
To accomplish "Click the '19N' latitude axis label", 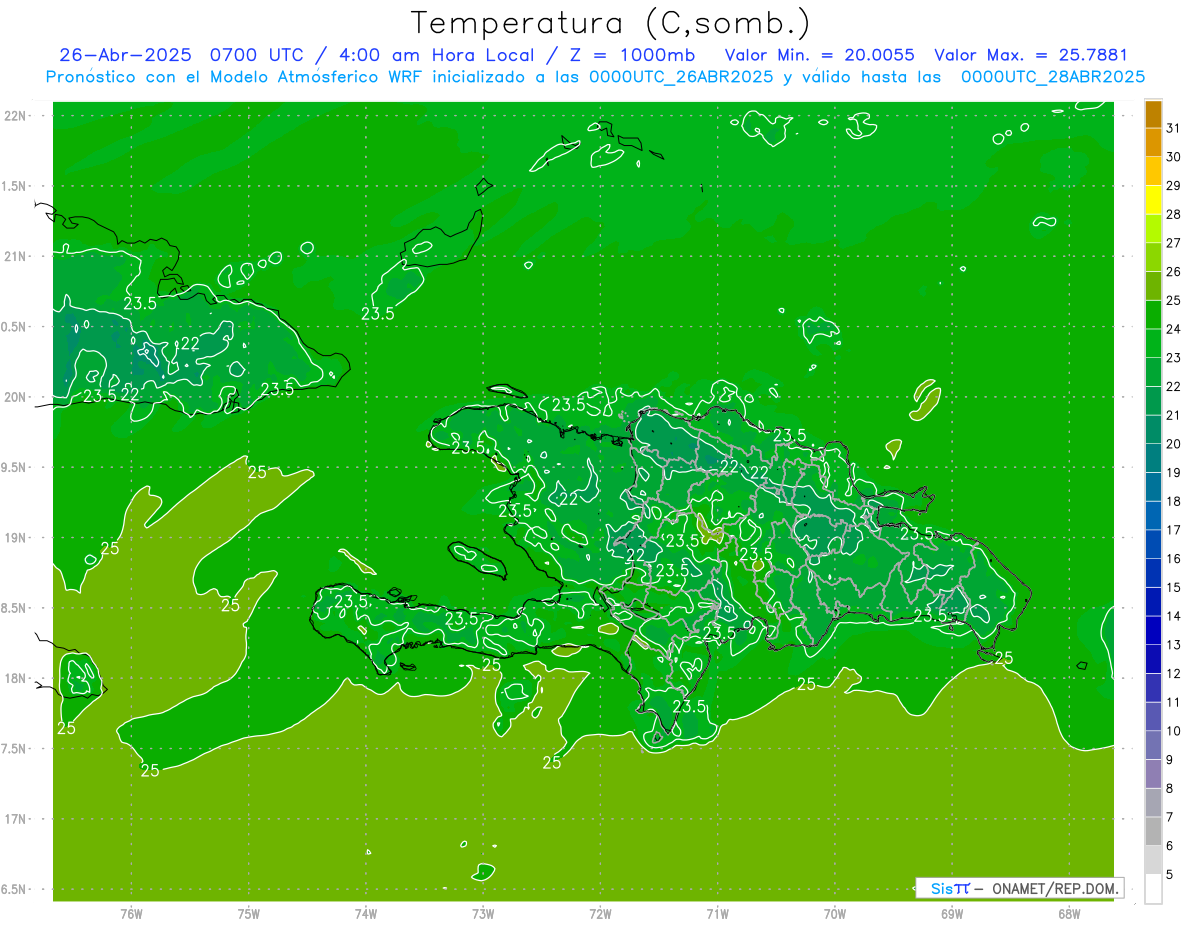I will (x=15, y=538).
